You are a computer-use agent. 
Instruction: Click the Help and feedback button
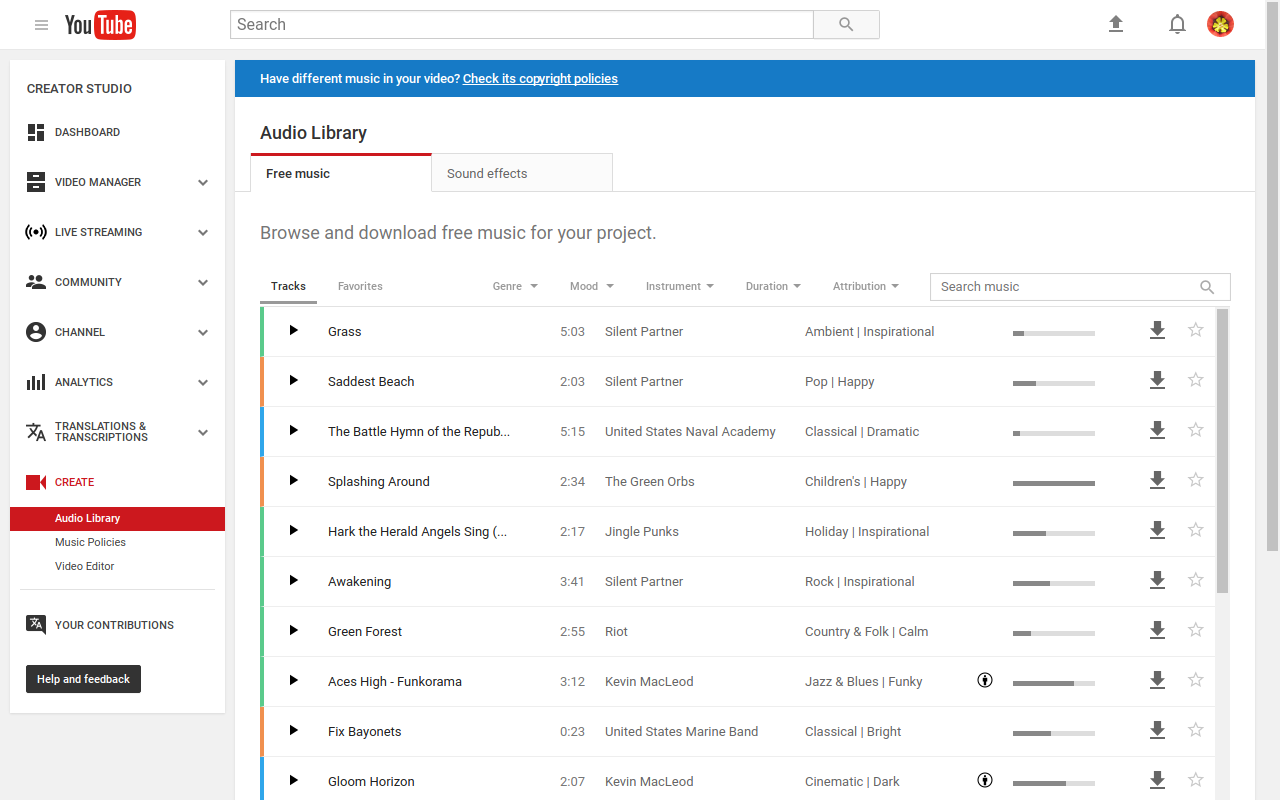point(83,679)
